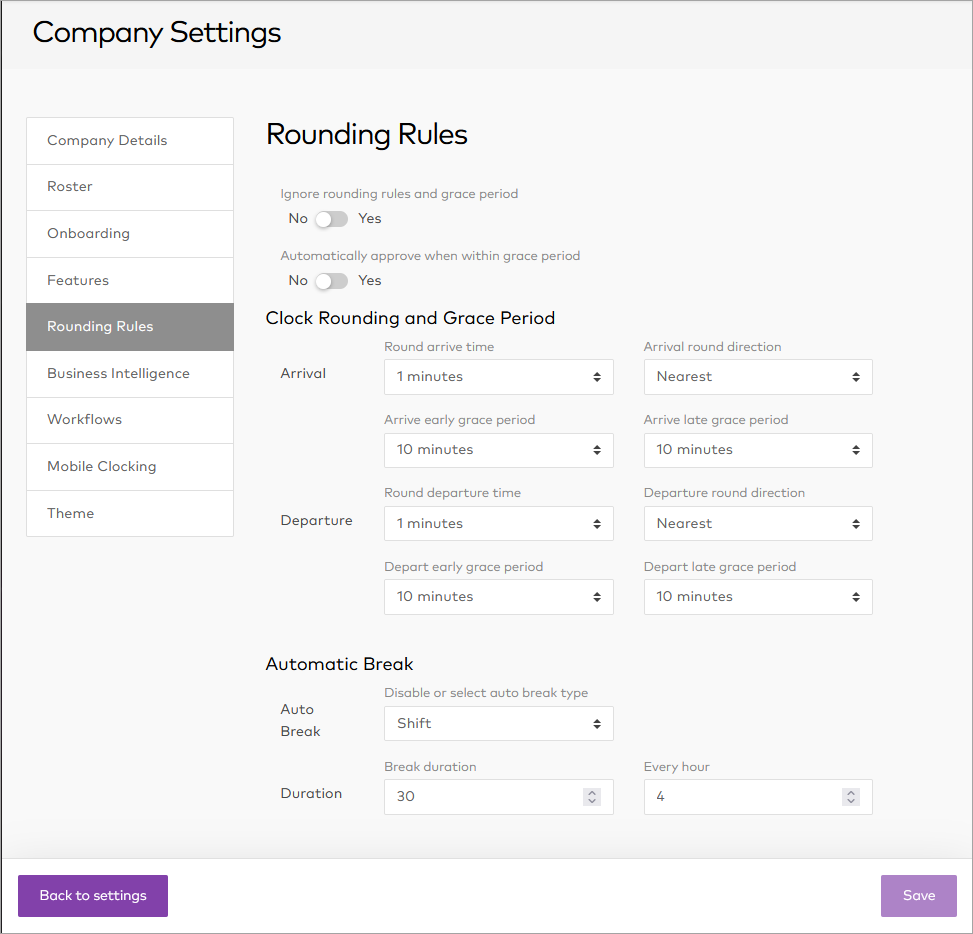Open Depart late grace period dropdown
The height and width of the screenshot is (934, 973).
pos(757,597)
